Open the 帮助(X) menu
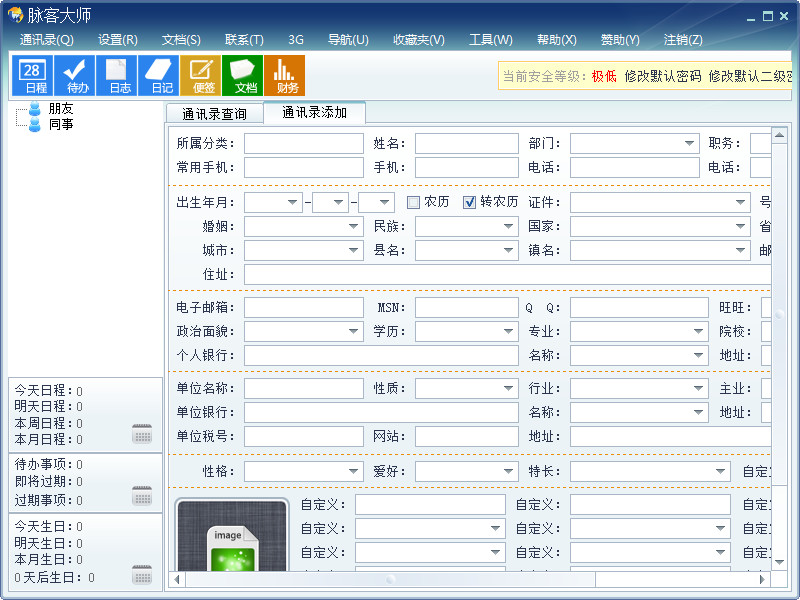Screen dimensions: 800x600 [x=557, y=40]
